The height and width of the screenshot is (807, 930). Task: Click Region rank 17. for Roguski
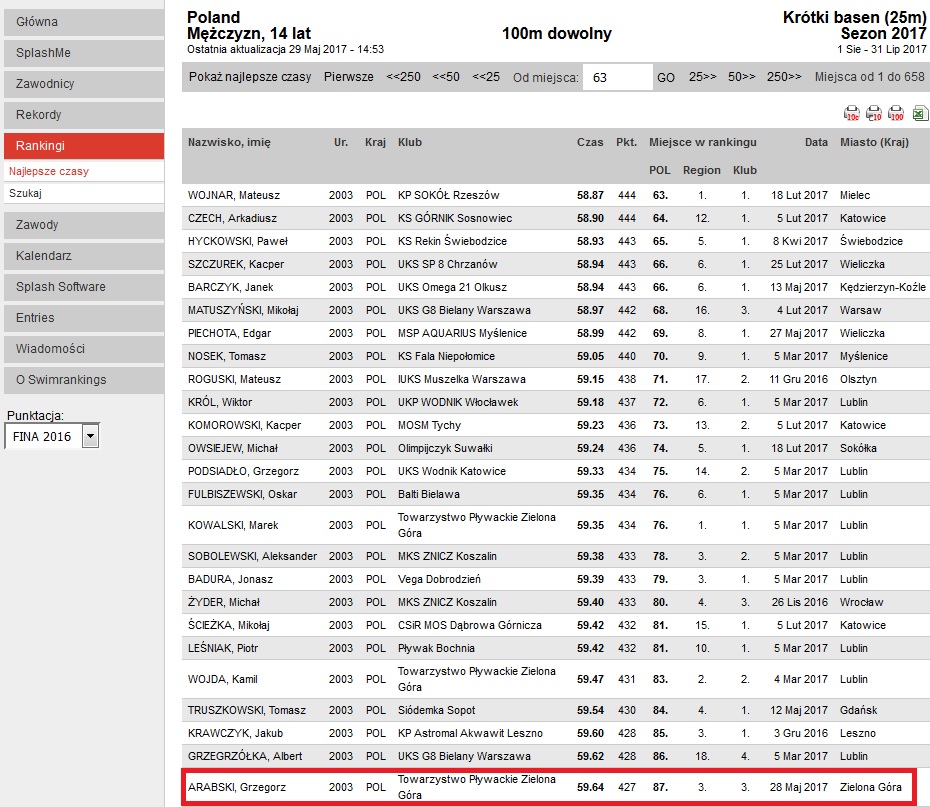[702, 379]
